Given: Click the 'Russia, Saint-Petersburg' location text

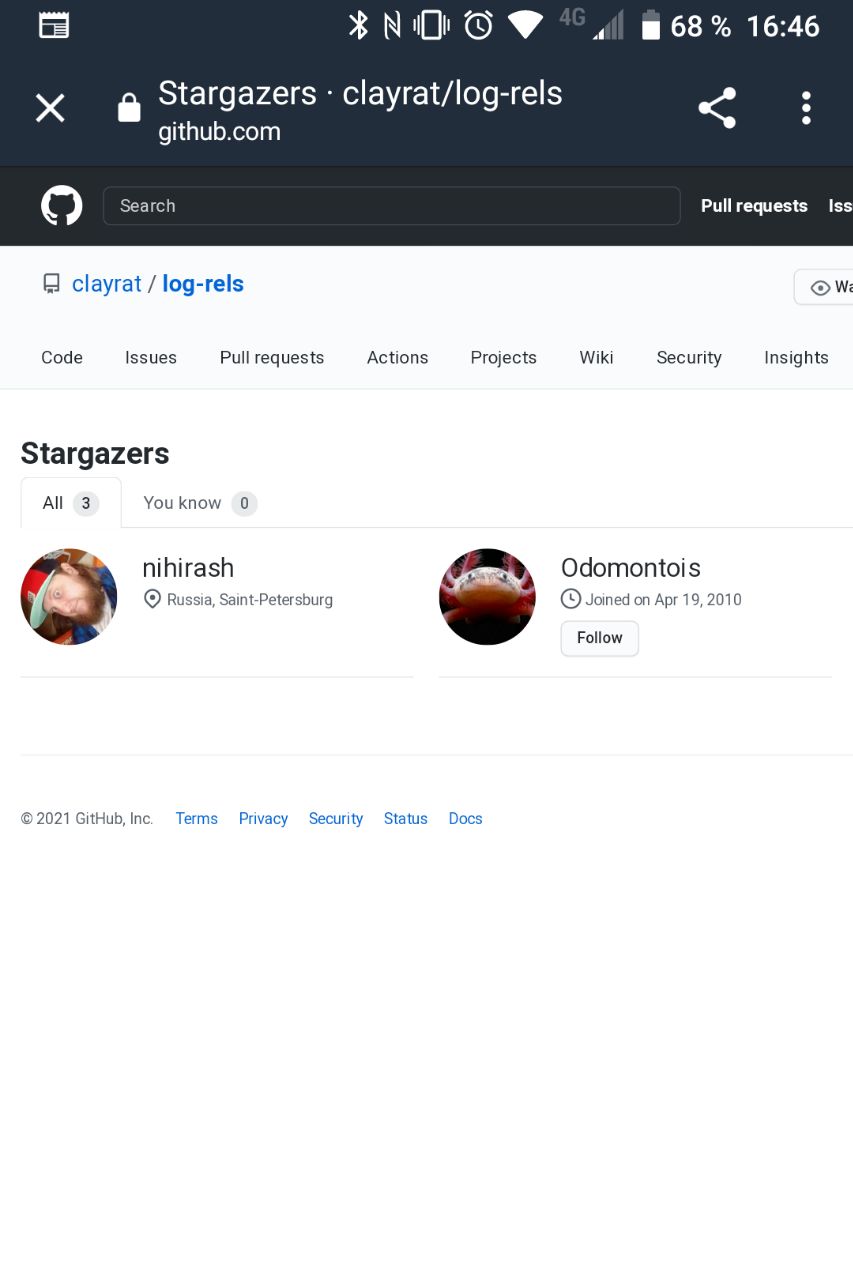Looking at the screenshot, I should [x=250, y=600].
